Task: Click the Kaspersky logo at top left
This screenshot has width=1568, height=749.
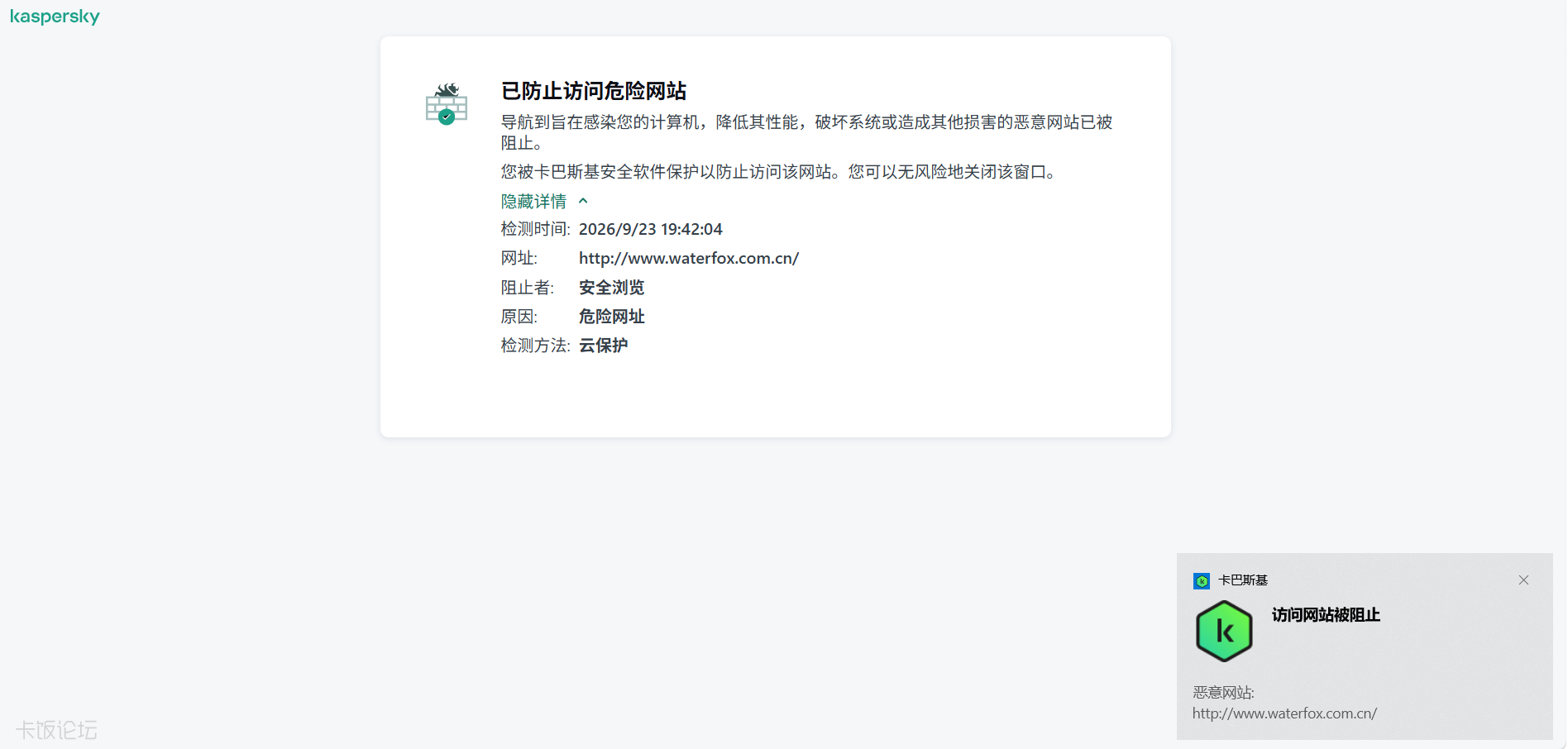Action: pyautogui.click(x=55, y=17)
